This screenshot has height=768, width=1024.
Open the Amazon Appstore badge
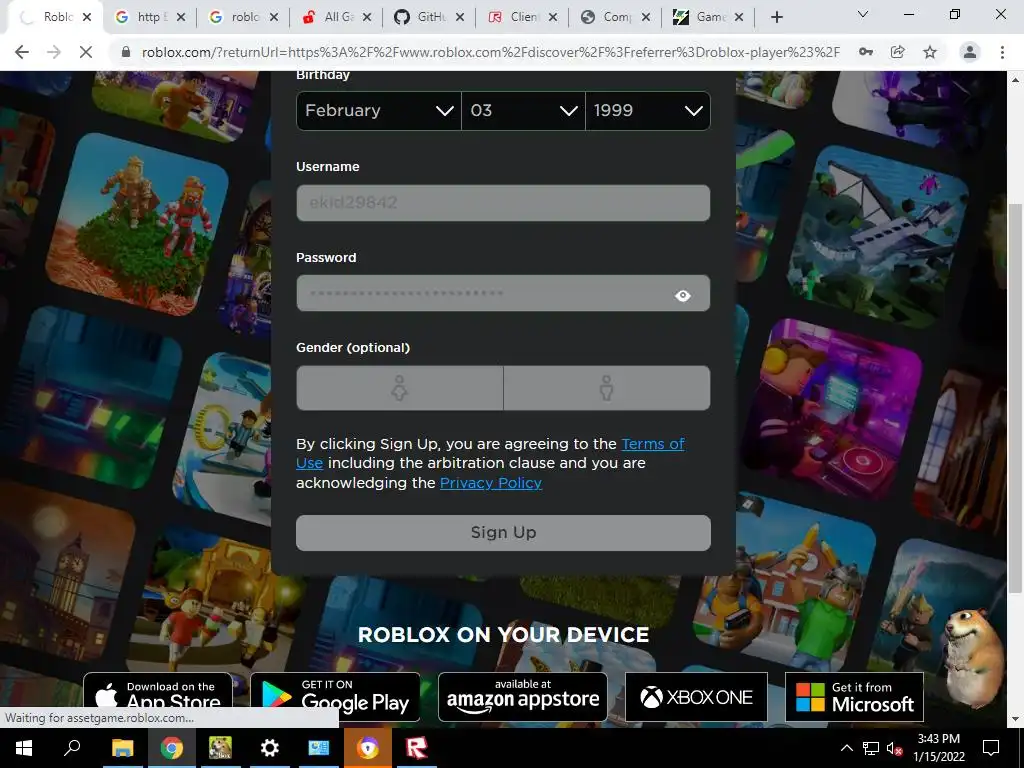coord(522,697)
